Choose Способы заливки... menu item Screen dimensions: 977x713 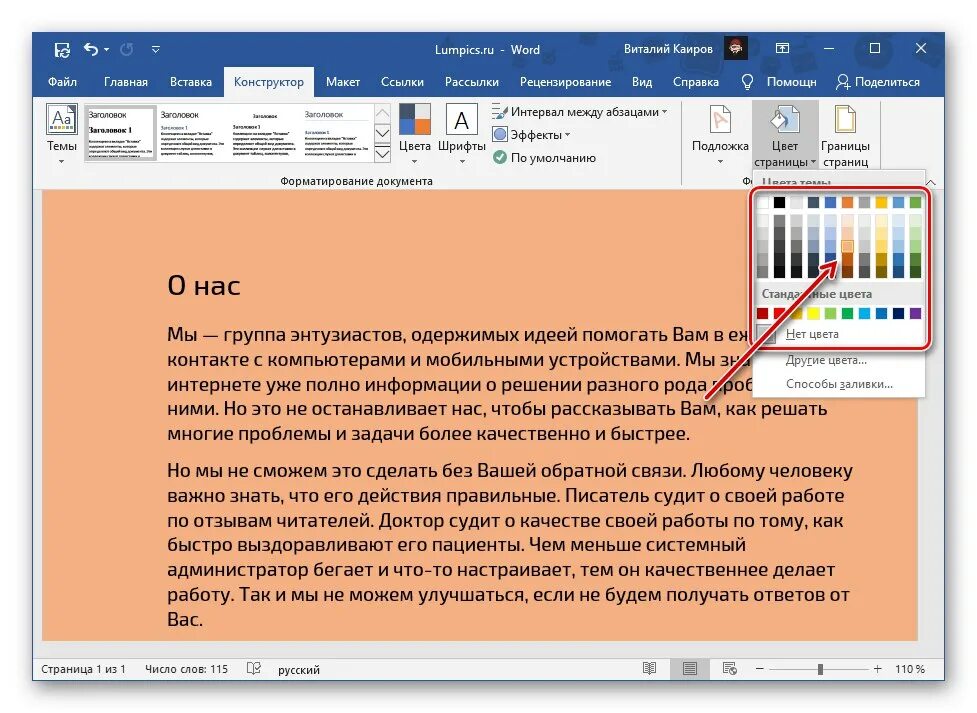pyautogui.click(x=839, y=384)
